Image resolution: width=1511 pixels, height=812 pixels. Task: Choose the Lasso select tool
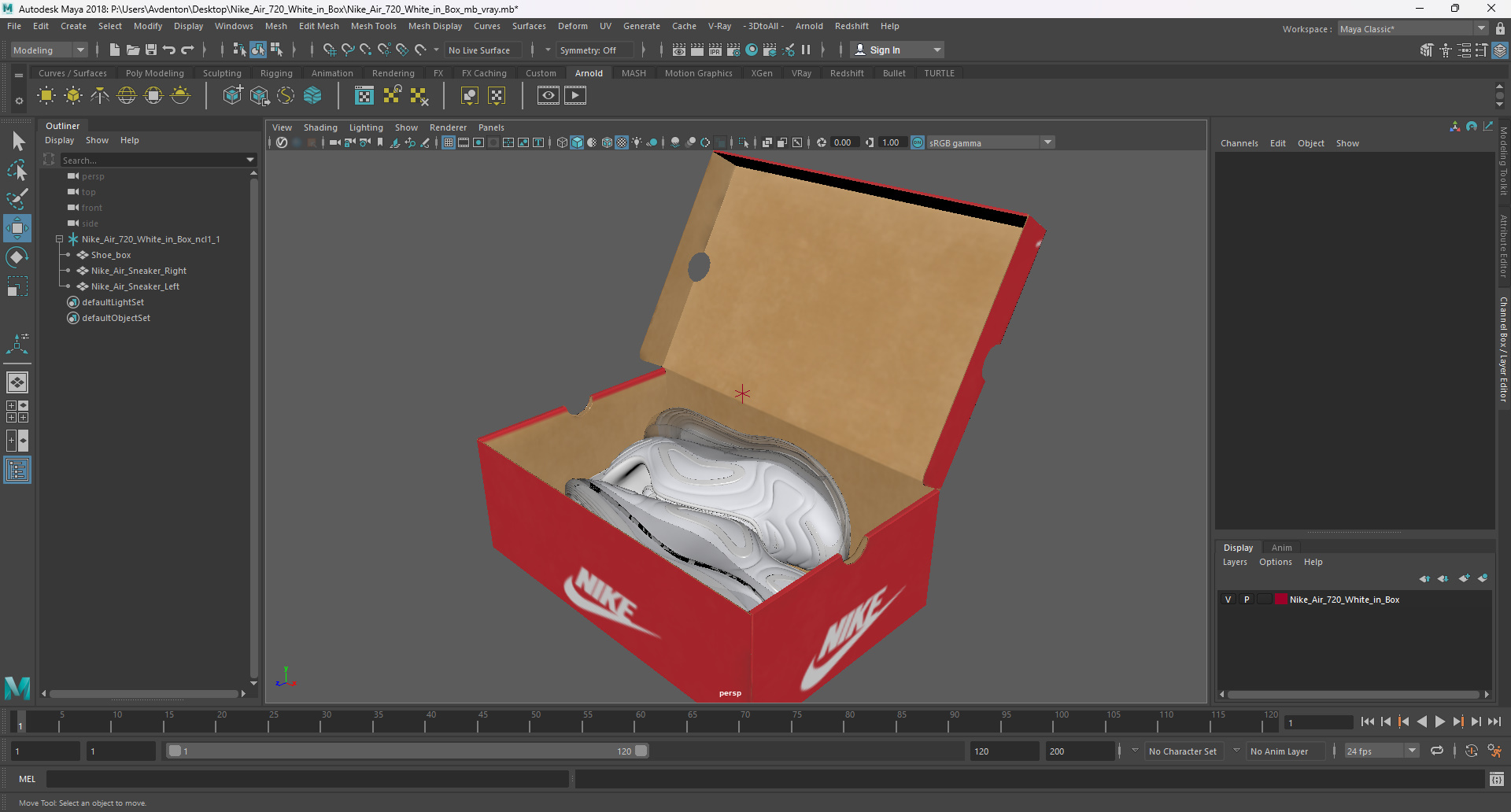point(17,170)
